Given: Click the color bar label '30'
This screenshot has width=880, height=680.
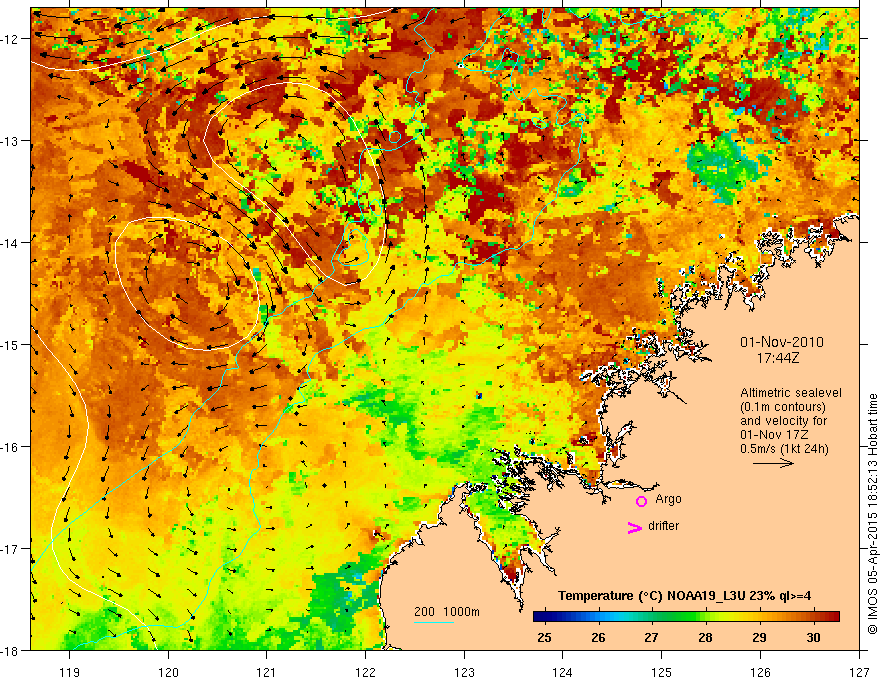Looking at the screenshot, I should pyautogui.click(x=813, y=637).
